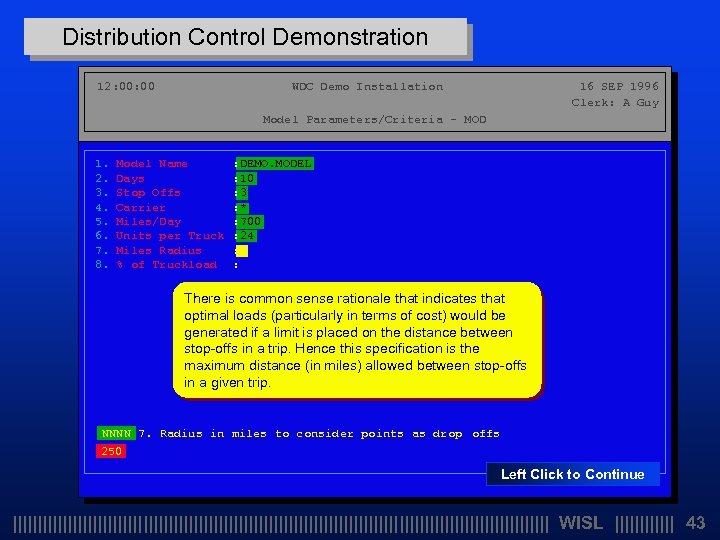
Task: Select the '5. Miles/Day' label
Action: (x=138, y=222)
